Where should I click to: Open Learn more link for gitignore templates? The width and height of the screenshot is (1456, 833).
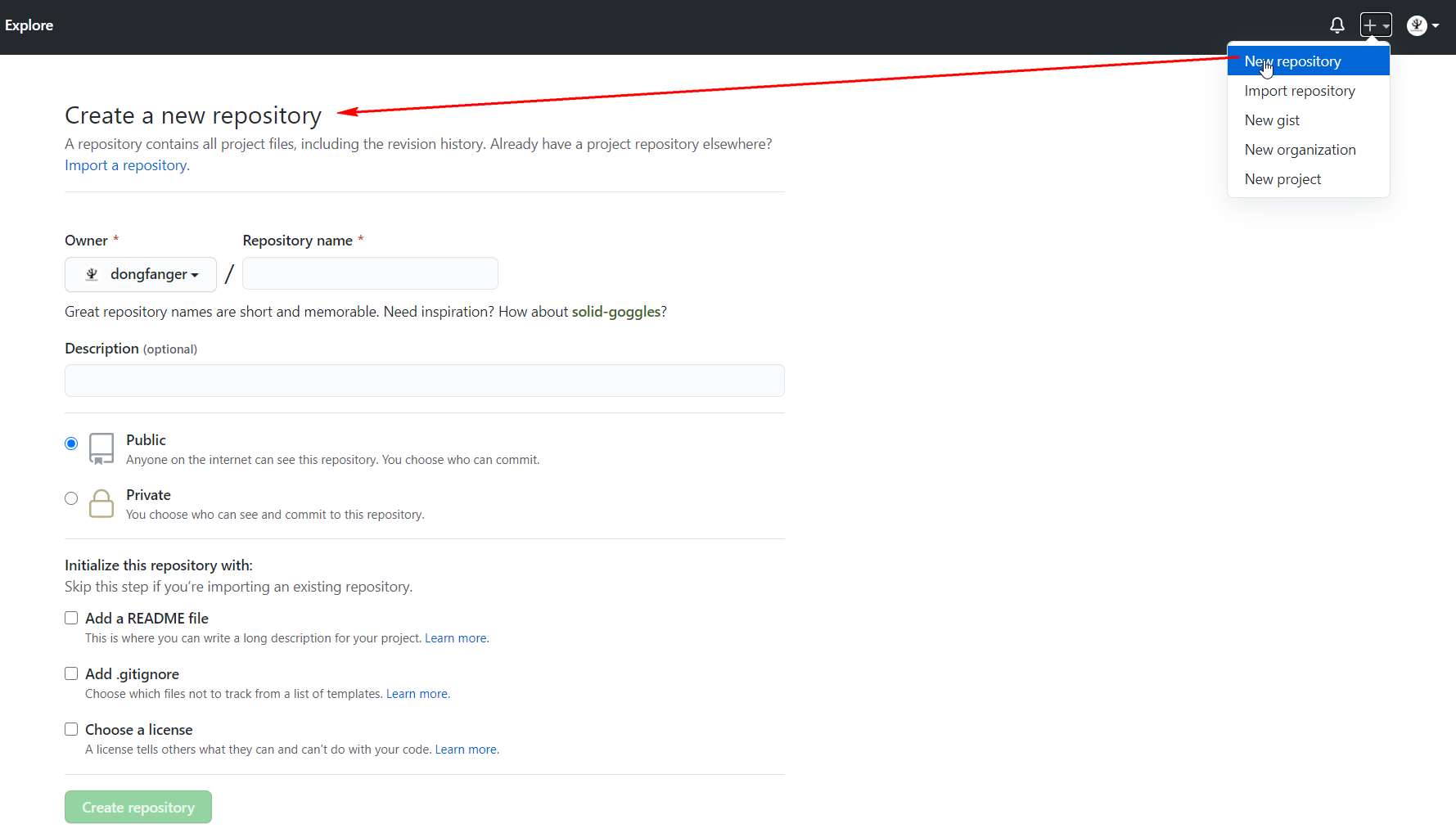[x=418, y=694]
